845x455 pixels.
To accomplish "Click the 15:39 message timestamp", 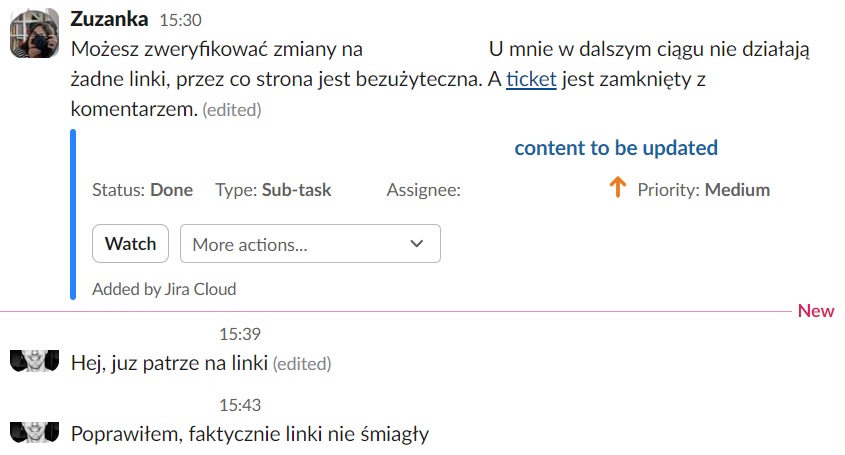I will click(x=240, y=334).
